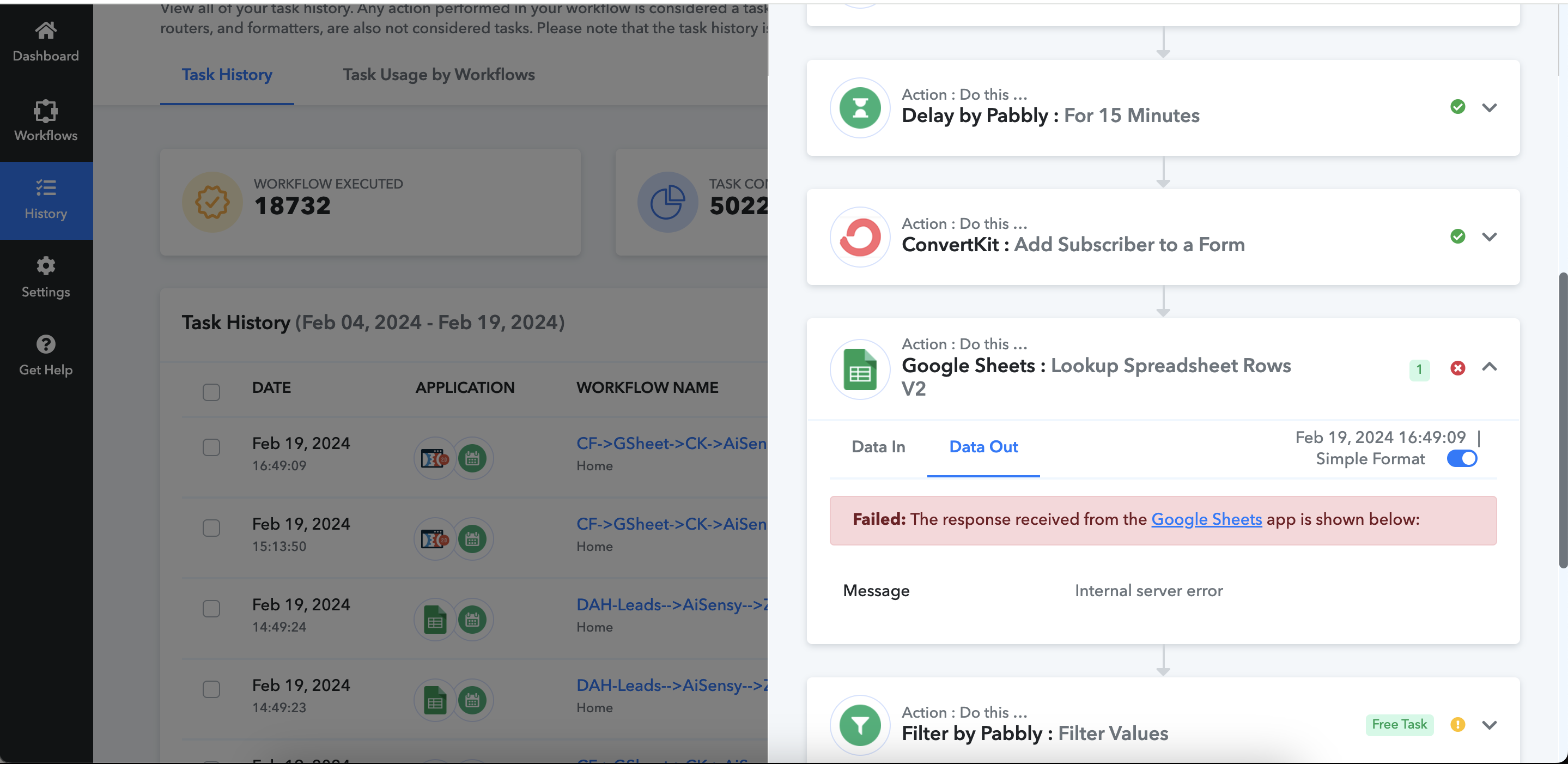This screenshot has height=764, width=1568.
Task: Click the timestamp Feb 19, 2024 16:49:09 in panel
Action: click(1380, 437)
